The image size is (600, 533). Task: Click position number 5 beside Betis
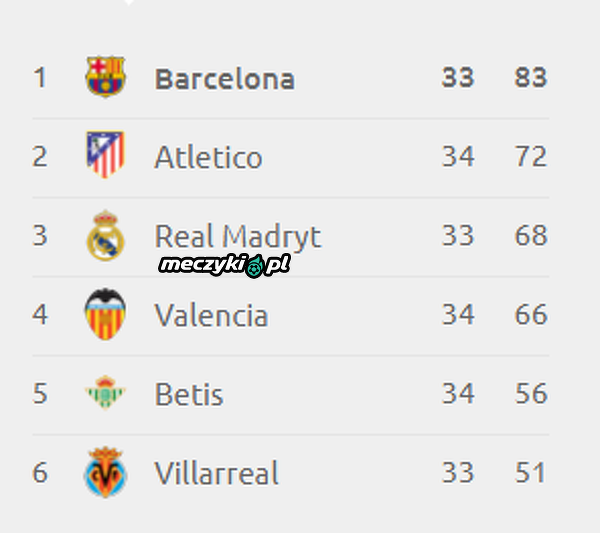[40, 393]
